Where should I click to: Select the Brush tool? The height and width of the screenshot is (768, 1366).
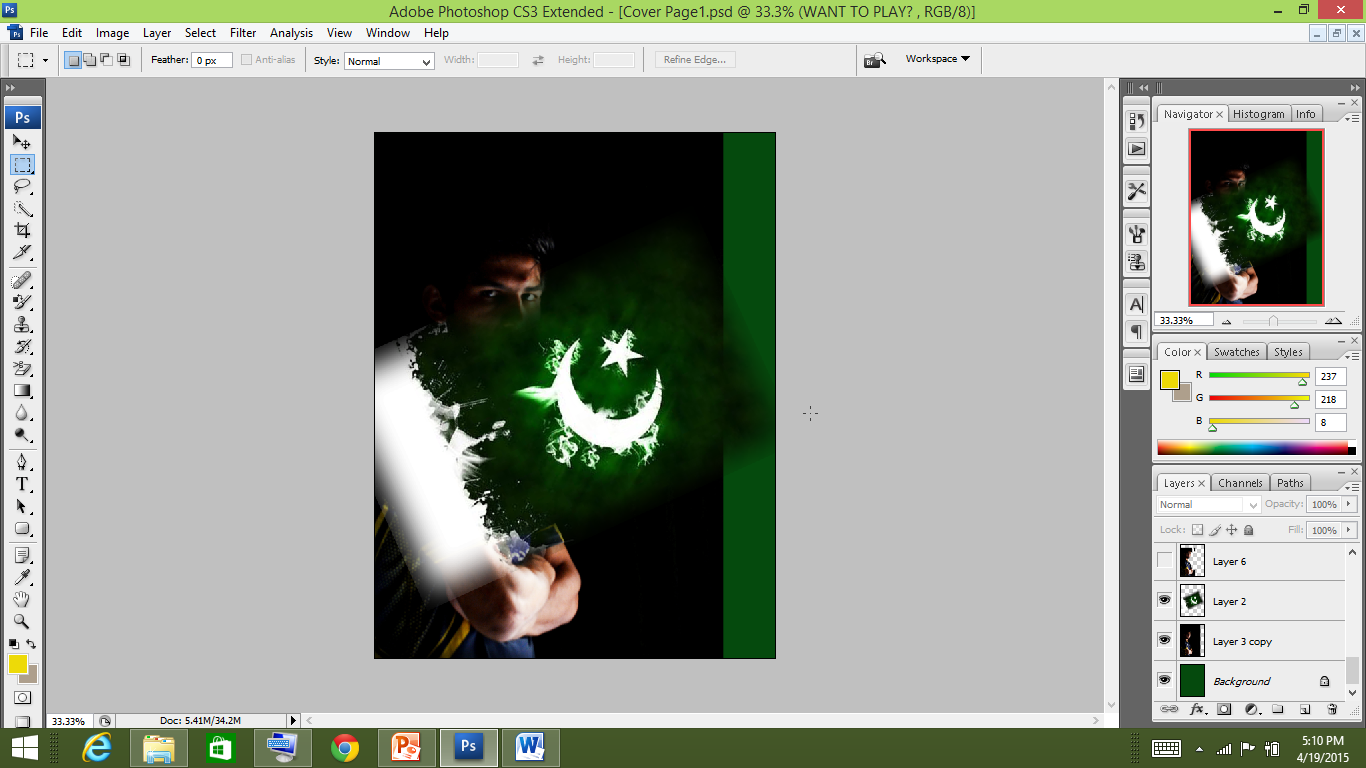(22, 302)
